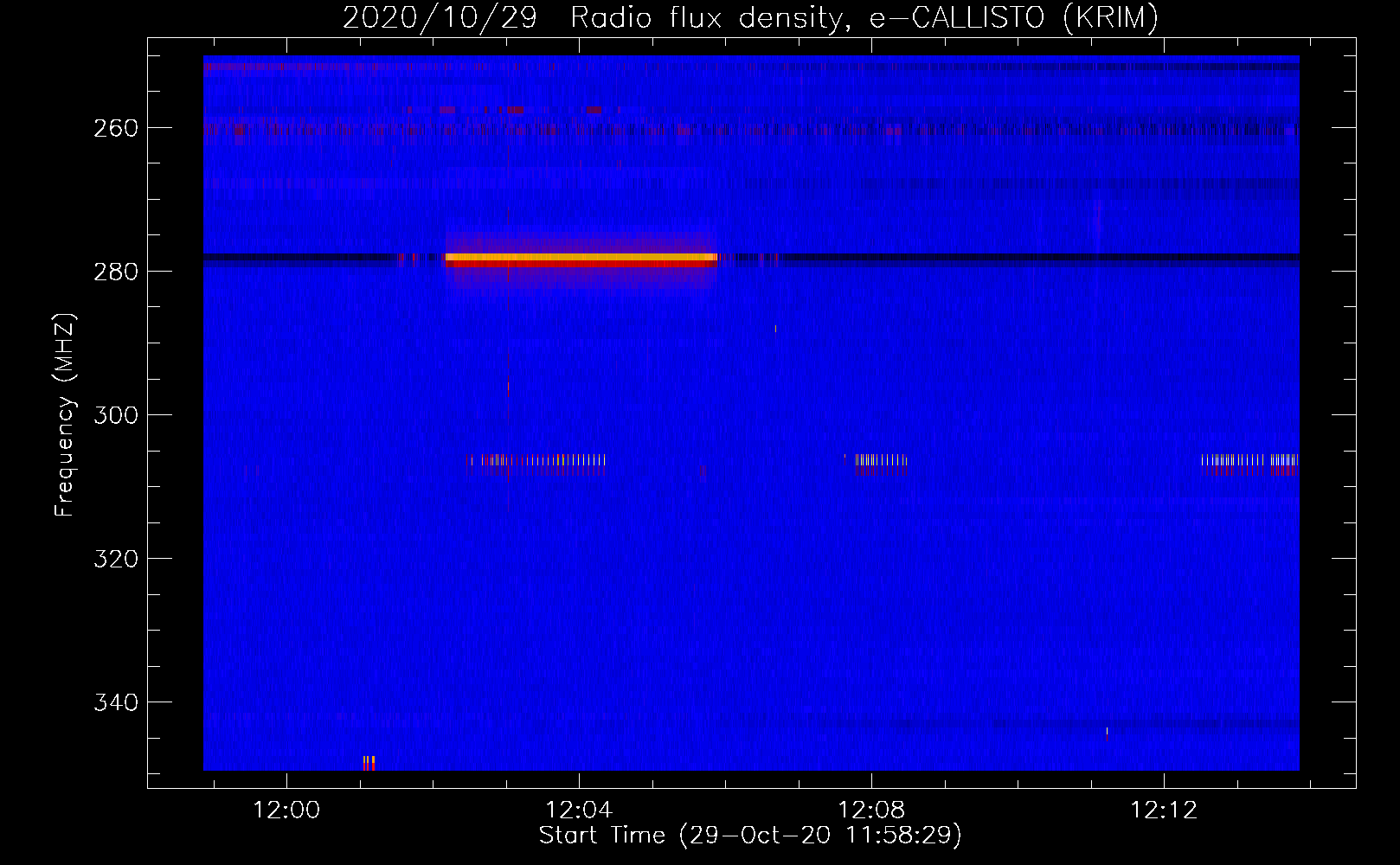
Task: Select the 260 frequency tick label
Action: 116,128
